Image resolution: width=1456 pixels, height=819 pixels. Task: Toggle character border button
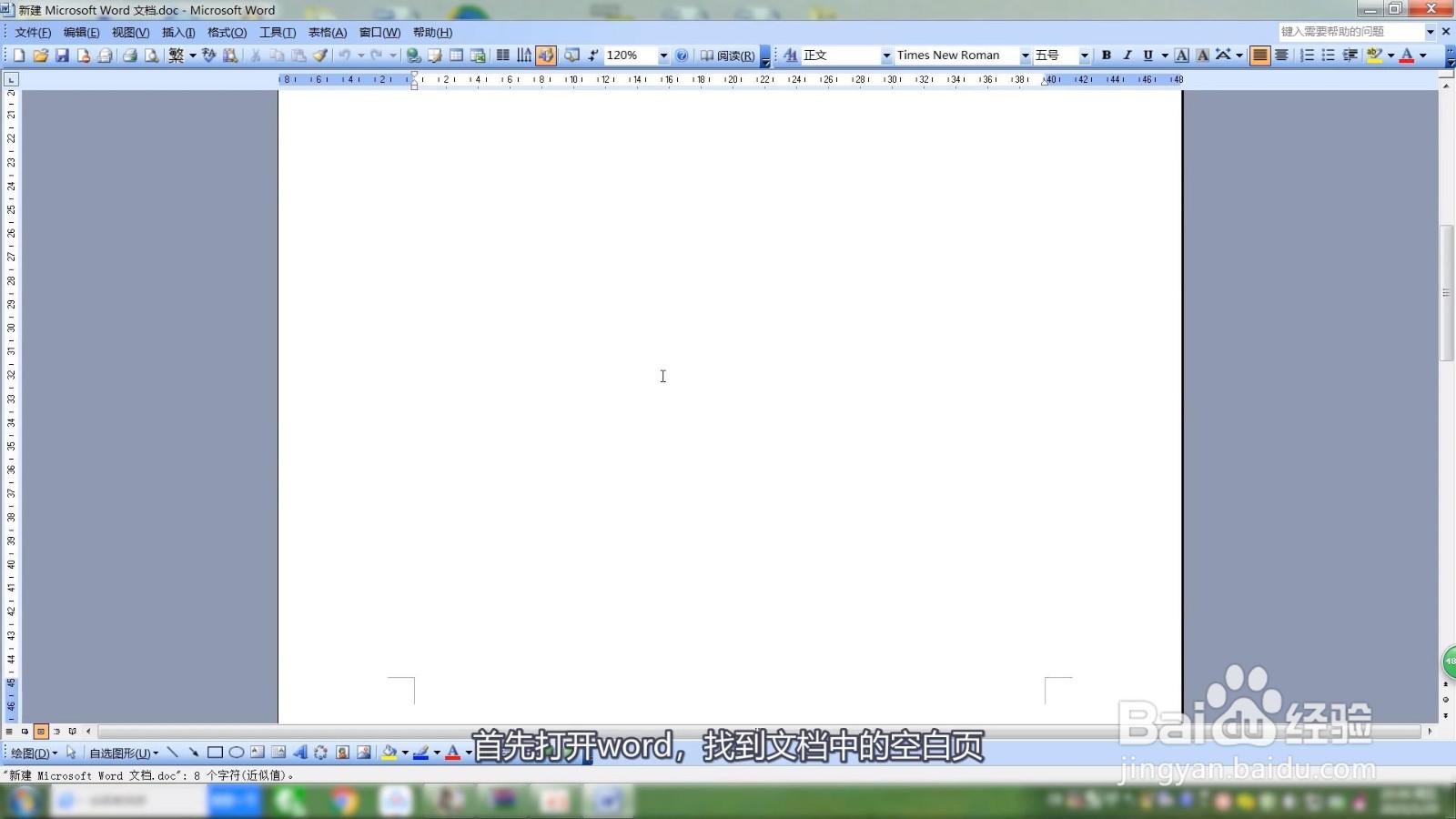1181,56
